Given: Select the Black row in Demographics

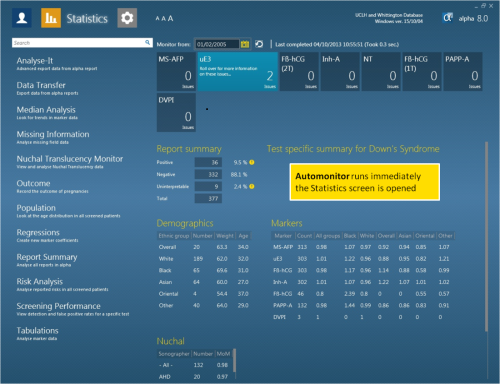Looking at the screenshot, I should click(204, 270).
